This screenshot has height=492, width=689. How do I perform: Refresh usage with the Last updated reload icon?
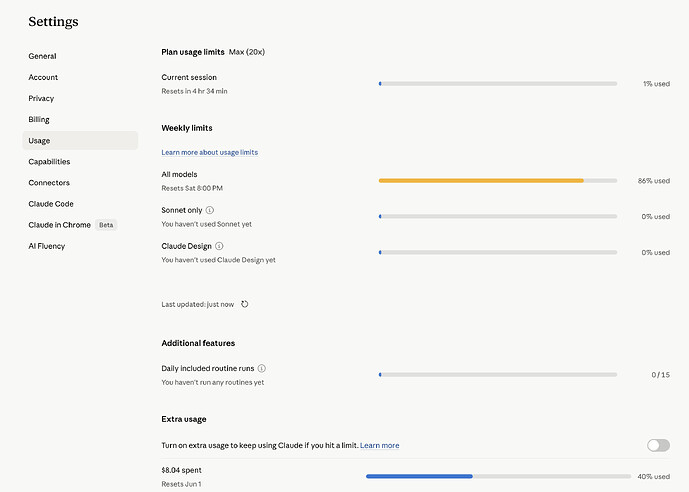(245, 304)
